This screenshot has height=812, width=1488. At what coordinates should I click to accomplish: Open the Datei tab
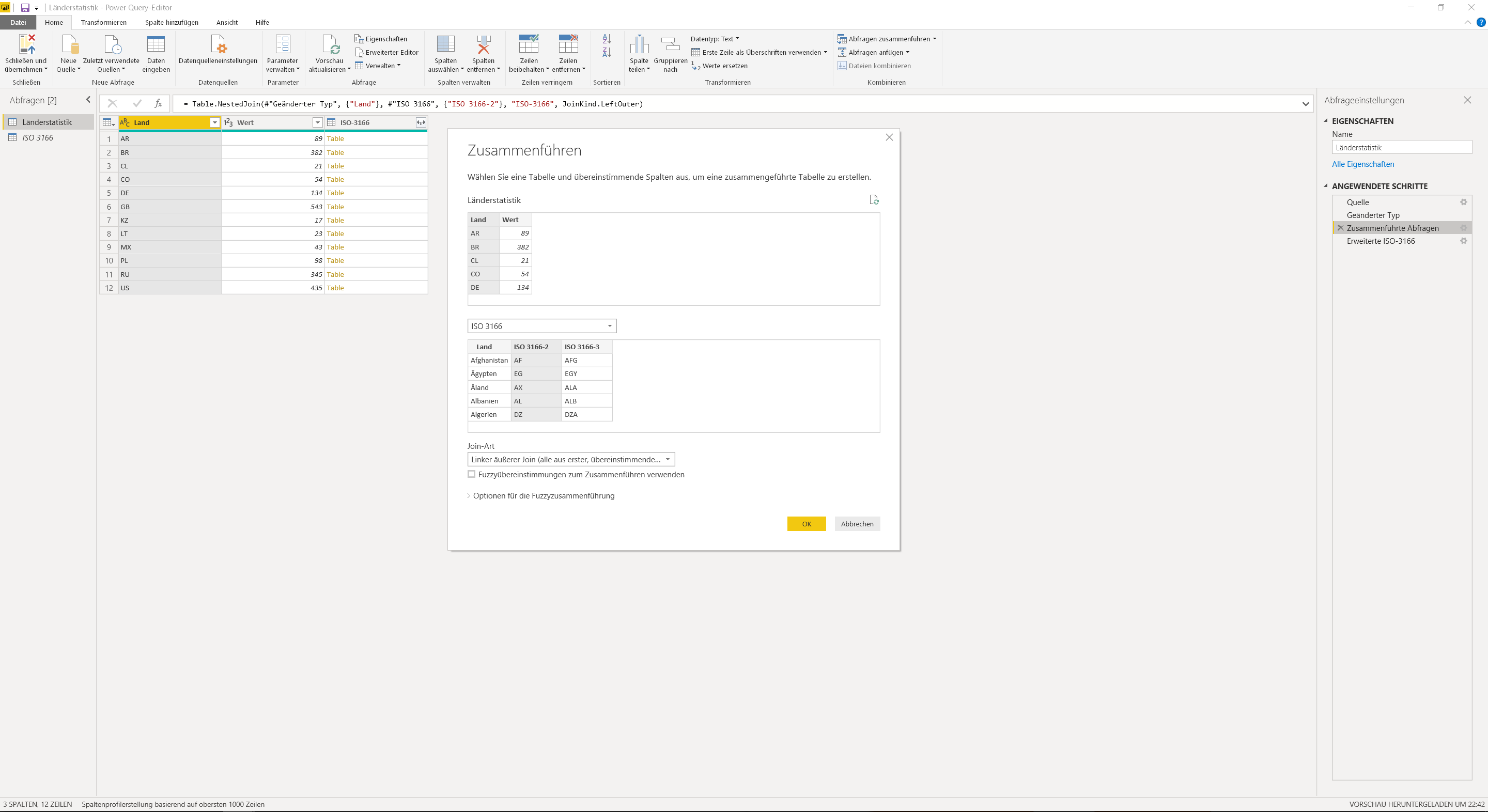tap(18, 22)
